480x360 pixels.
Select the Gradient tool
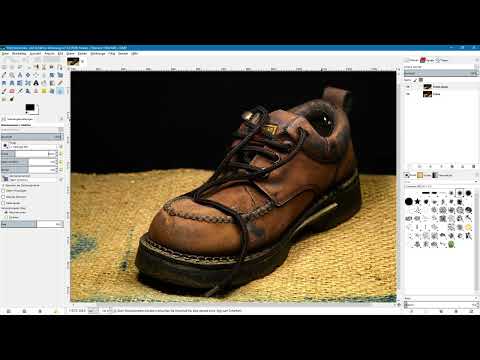click(x=52, y=83)
